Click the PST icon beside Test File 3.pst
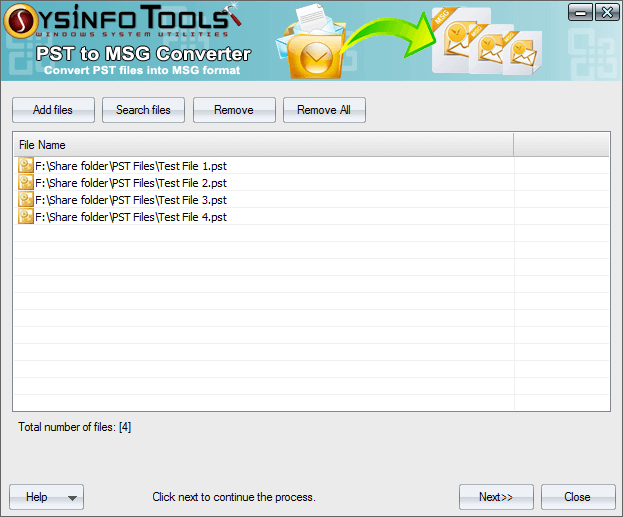This screenshot has width=623, height=517. 26,200
